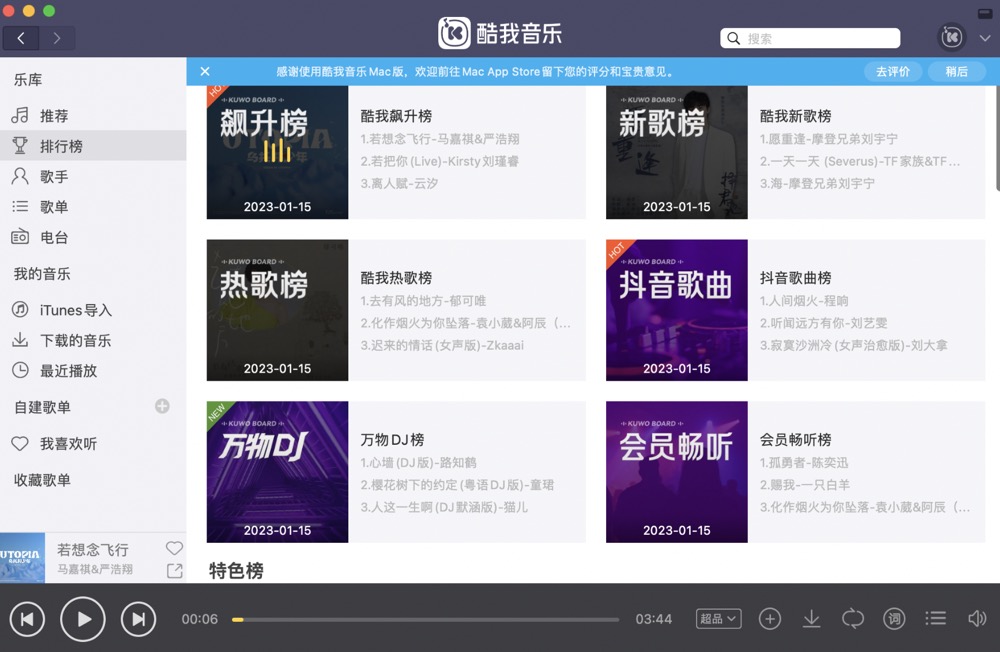Go forward with the right arrow button

[x=57, y=38]
